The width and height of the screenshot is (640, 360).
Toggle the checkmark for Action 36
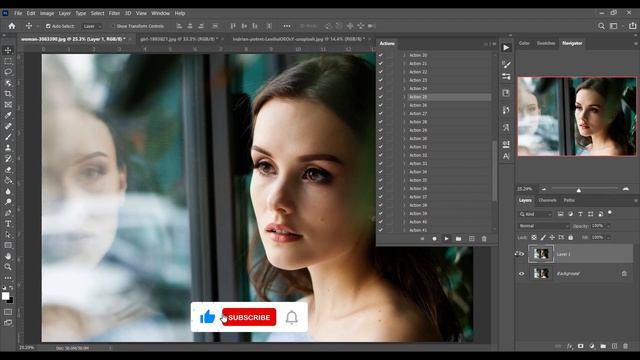[x=381, y=189]
